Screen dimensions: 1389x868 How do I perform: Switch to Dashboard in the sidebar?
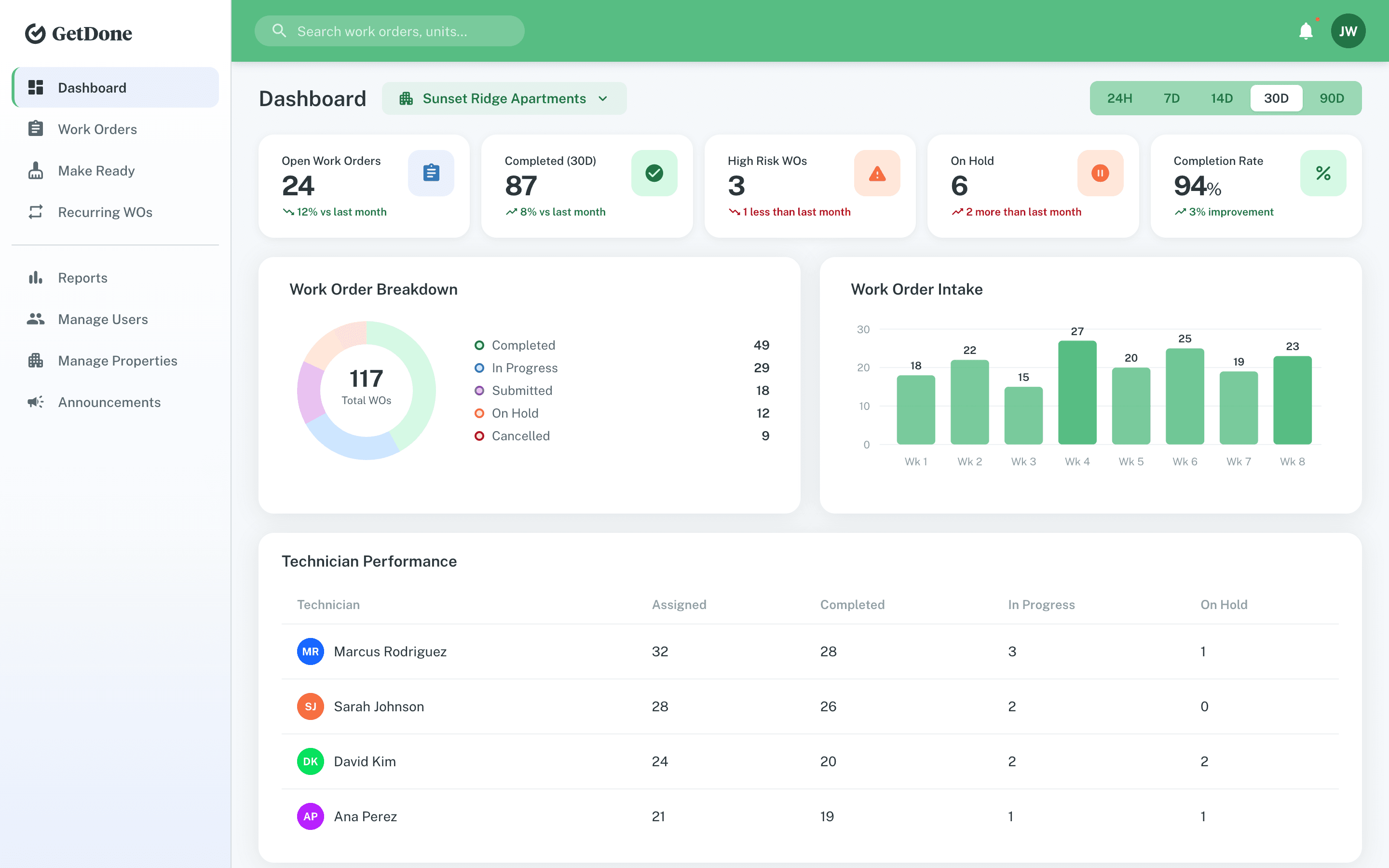pyautogui.click(x=92, y=87)
